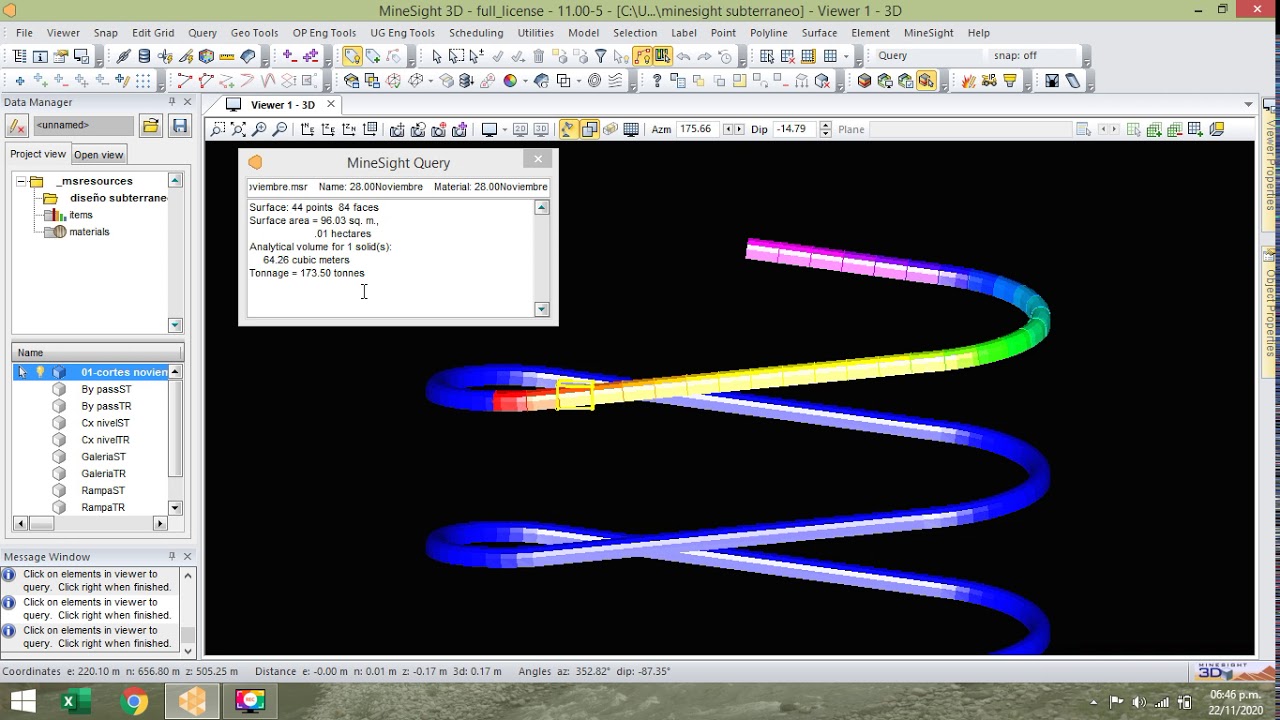
Task: Open the monitor display dropdown arrow
Action: click(x=505, y=129)
